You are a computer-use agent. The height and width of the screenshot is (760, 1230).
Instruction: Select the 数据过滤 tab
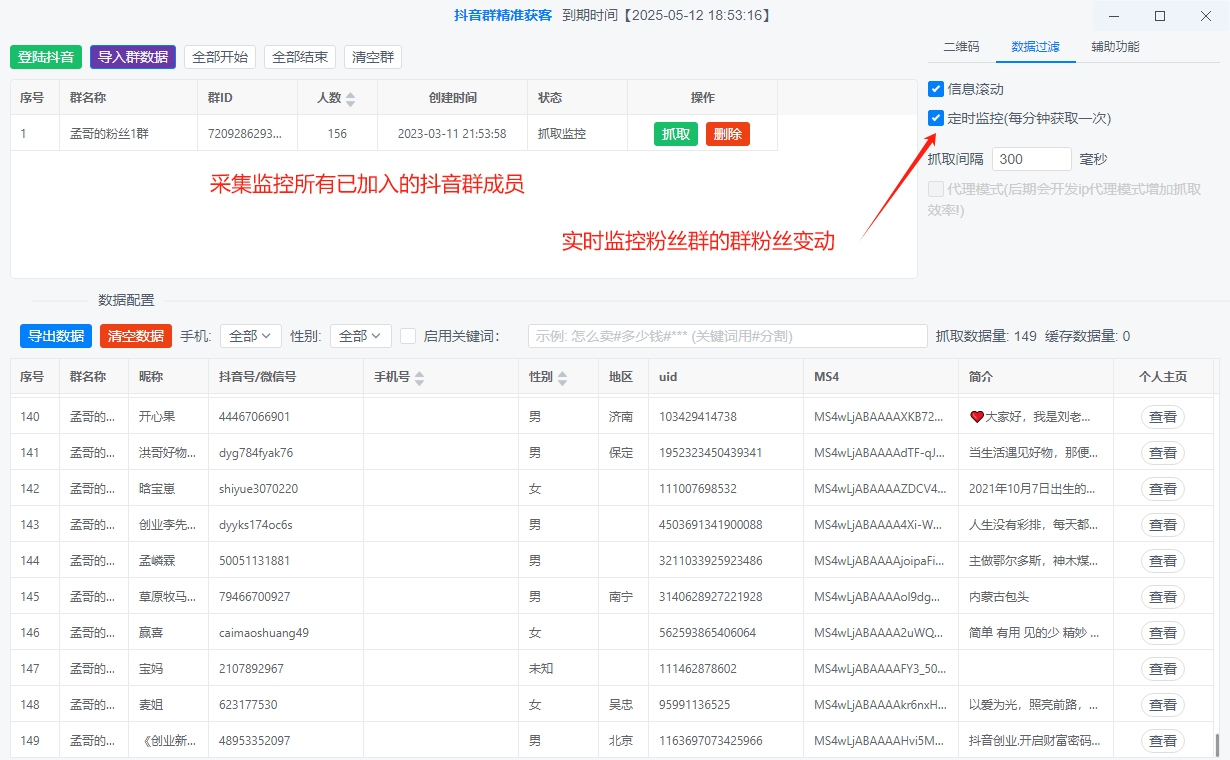click(x=1036, y=46)
